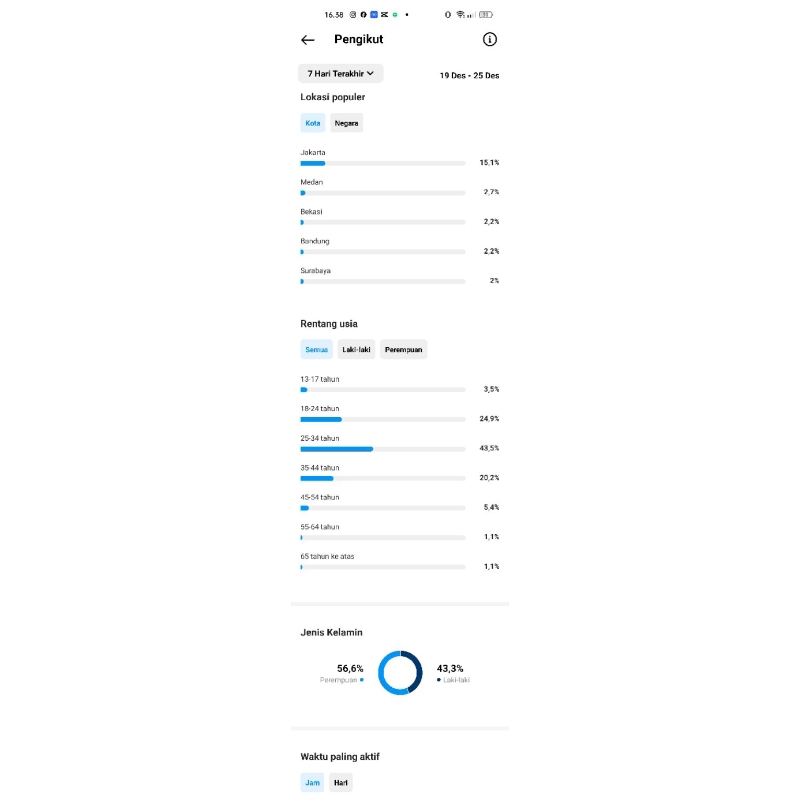
Task: Tap the Jakarta location progress bar
Action: pos(383,163)
